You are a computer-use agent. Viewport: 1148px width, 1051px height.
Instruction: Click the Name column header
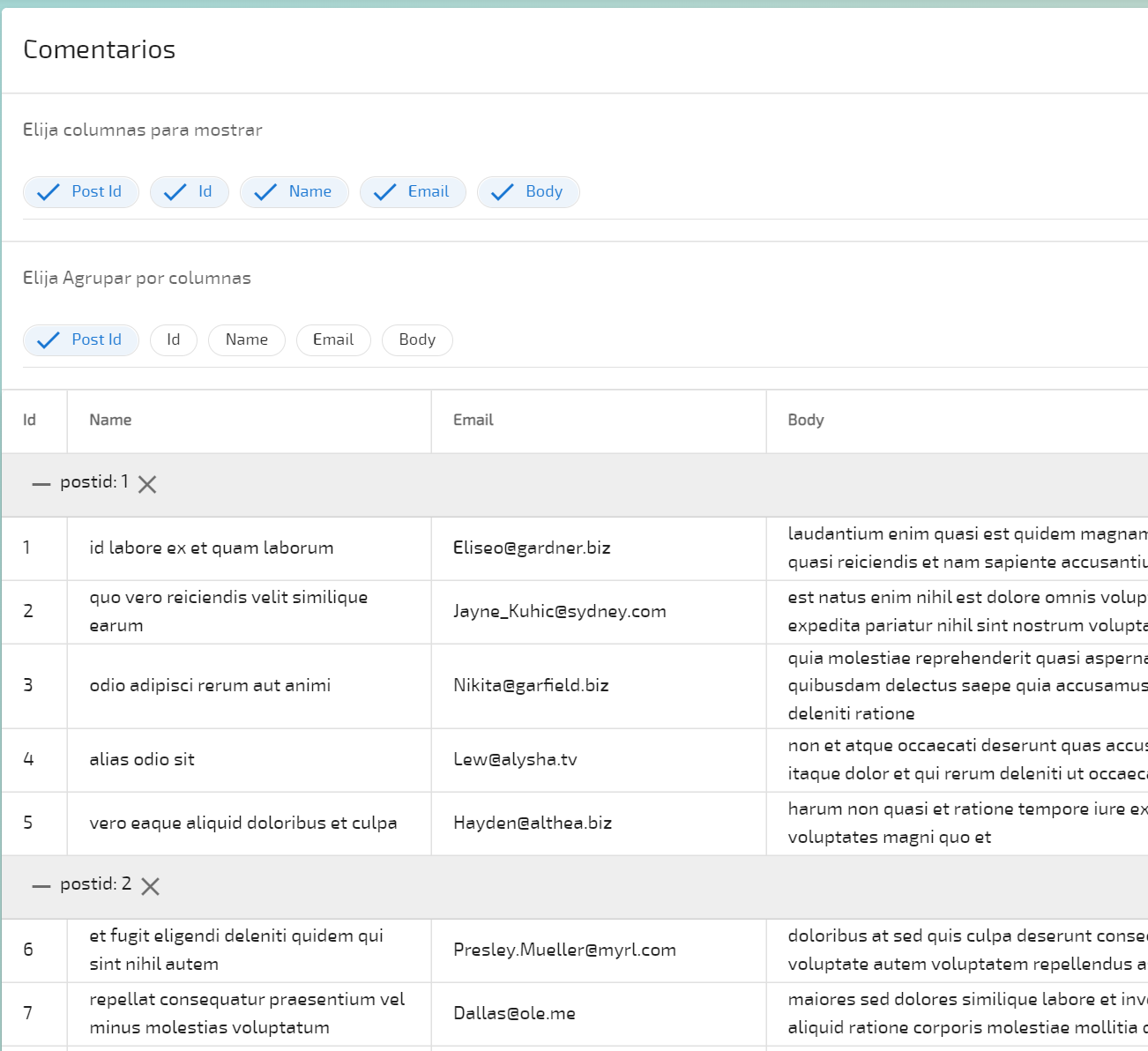click(110, 421)
